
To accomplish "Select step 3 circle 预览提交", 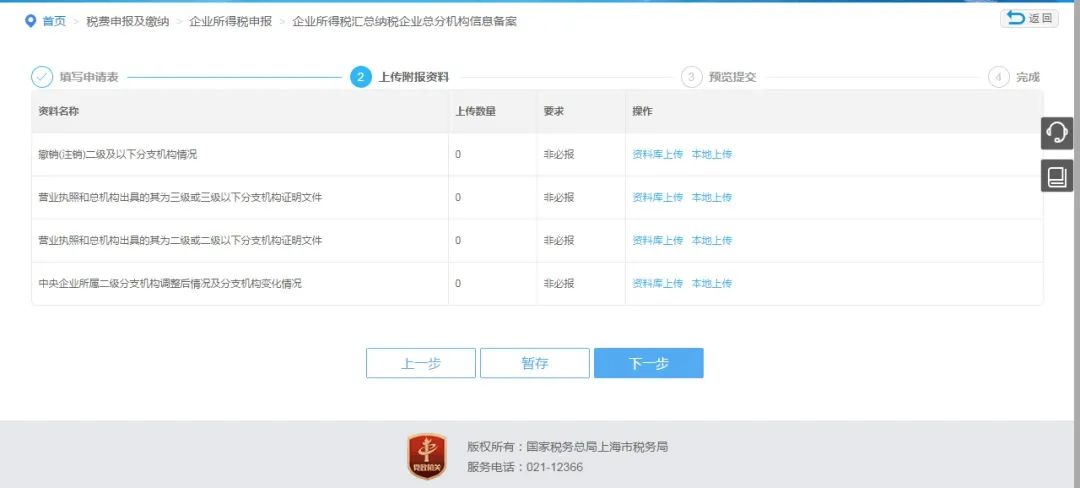I will point(692,76).
